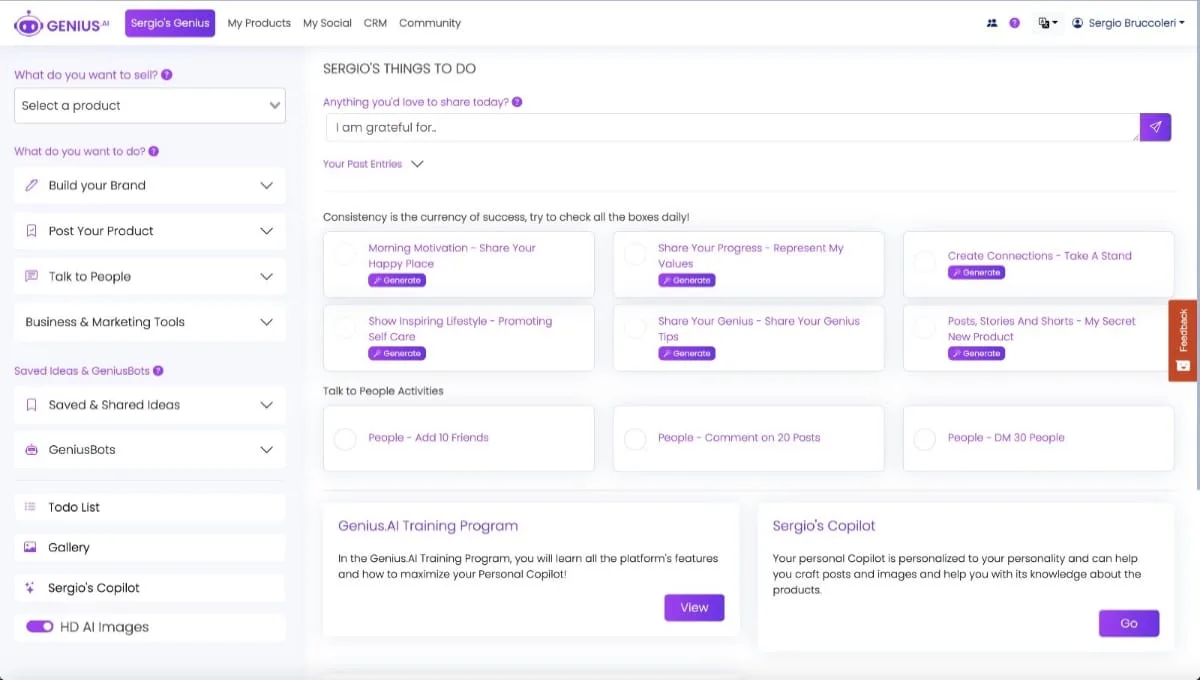This screenshot has width=1200, height=680.
Task: Open the language translate selector
Action: tap(1047, 23)
